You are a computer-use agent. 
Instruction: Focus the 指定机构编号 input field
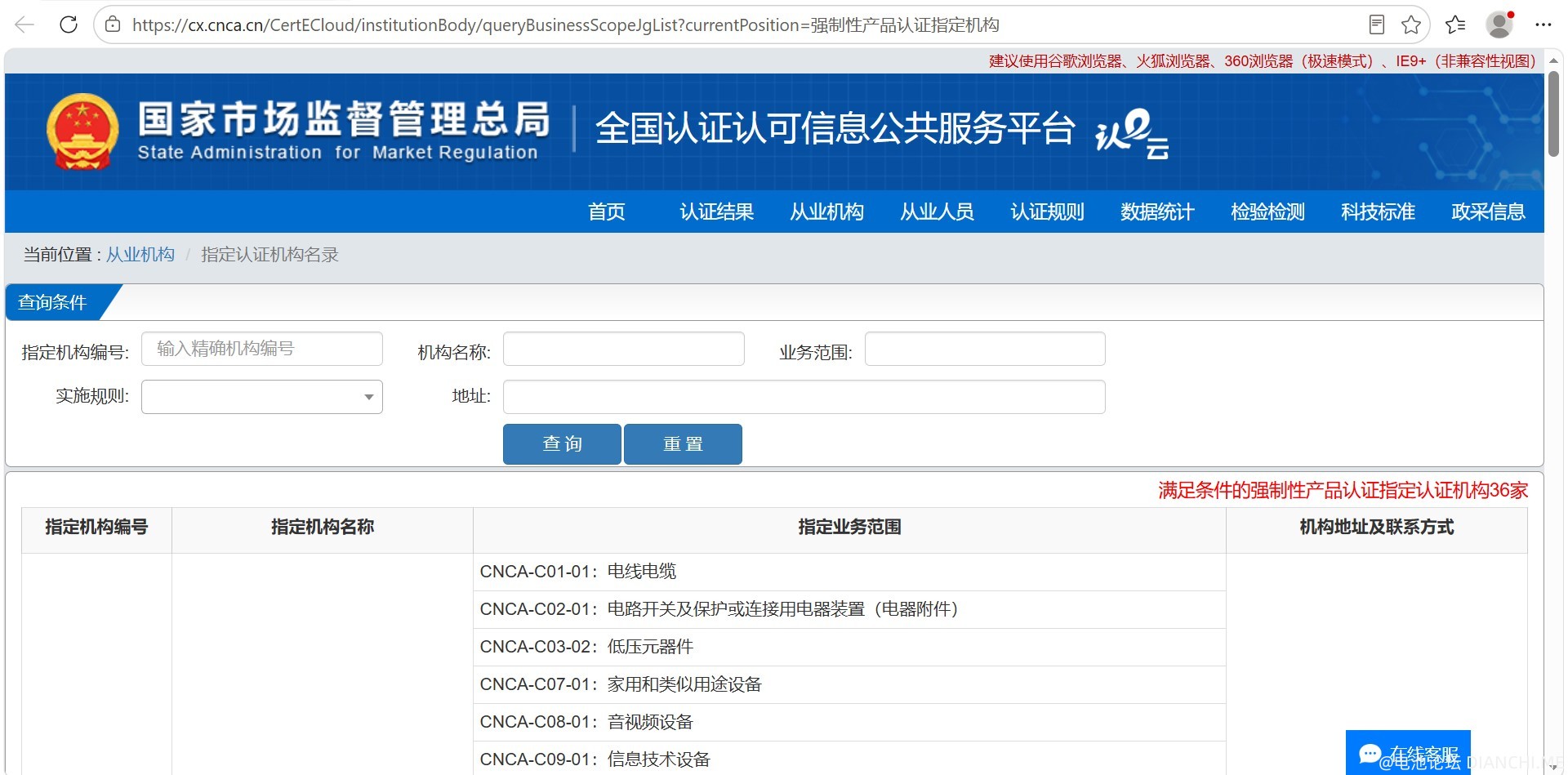click(x=262, y=349)
